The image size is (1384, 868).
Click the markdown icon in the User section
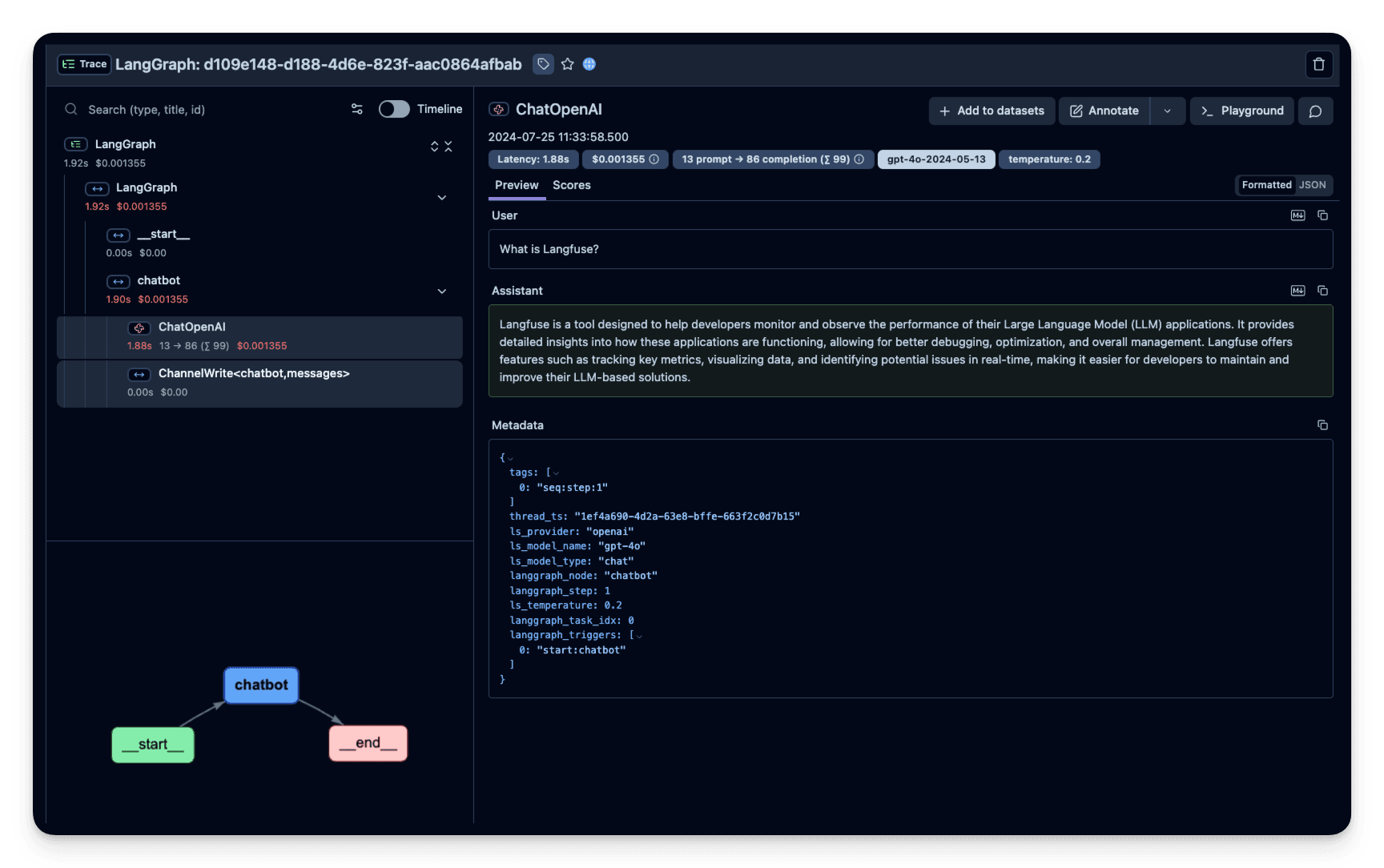[x=1297, y=215]
